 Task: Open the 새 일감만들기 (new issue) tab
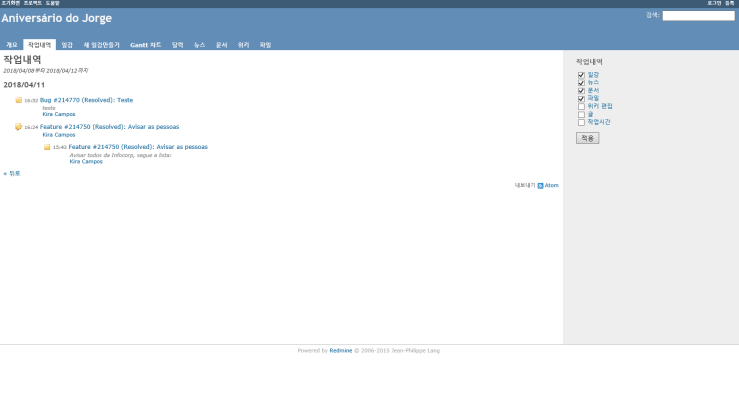tap(102, 45)
